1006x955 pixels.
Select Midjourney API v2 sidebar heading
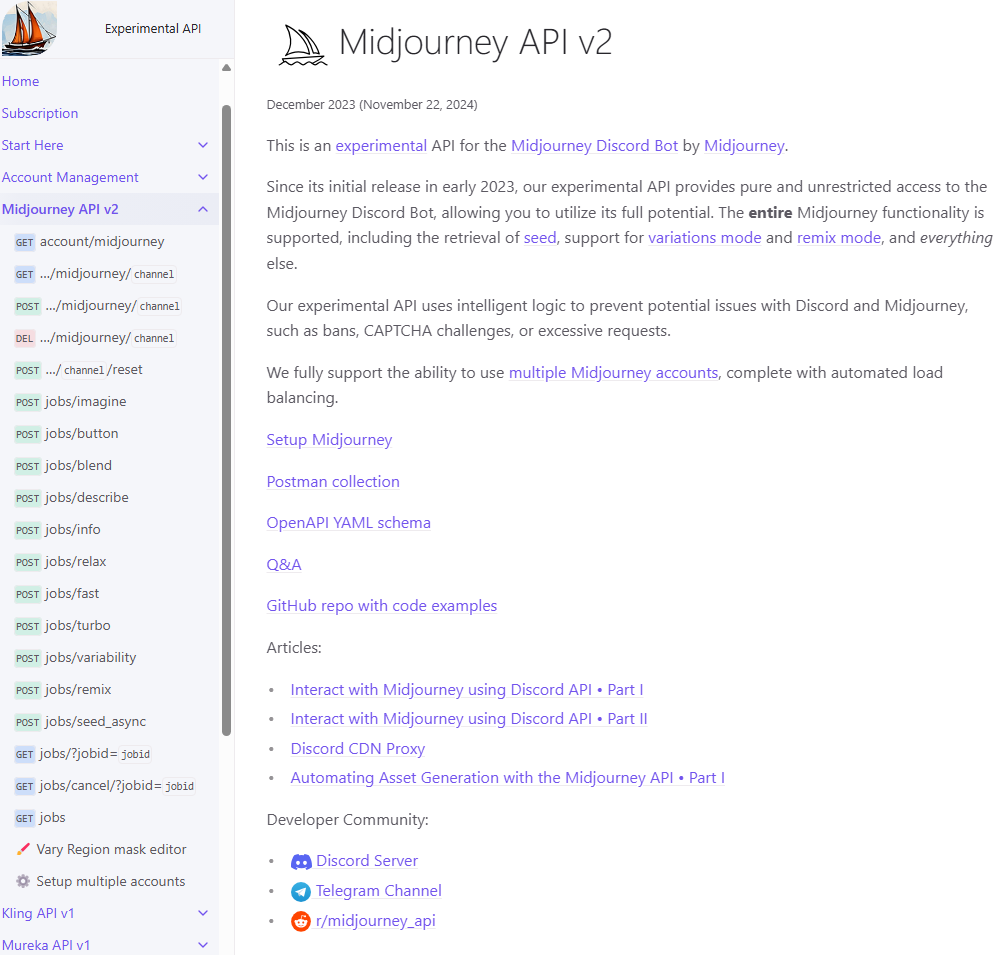[x=60, y=210]
